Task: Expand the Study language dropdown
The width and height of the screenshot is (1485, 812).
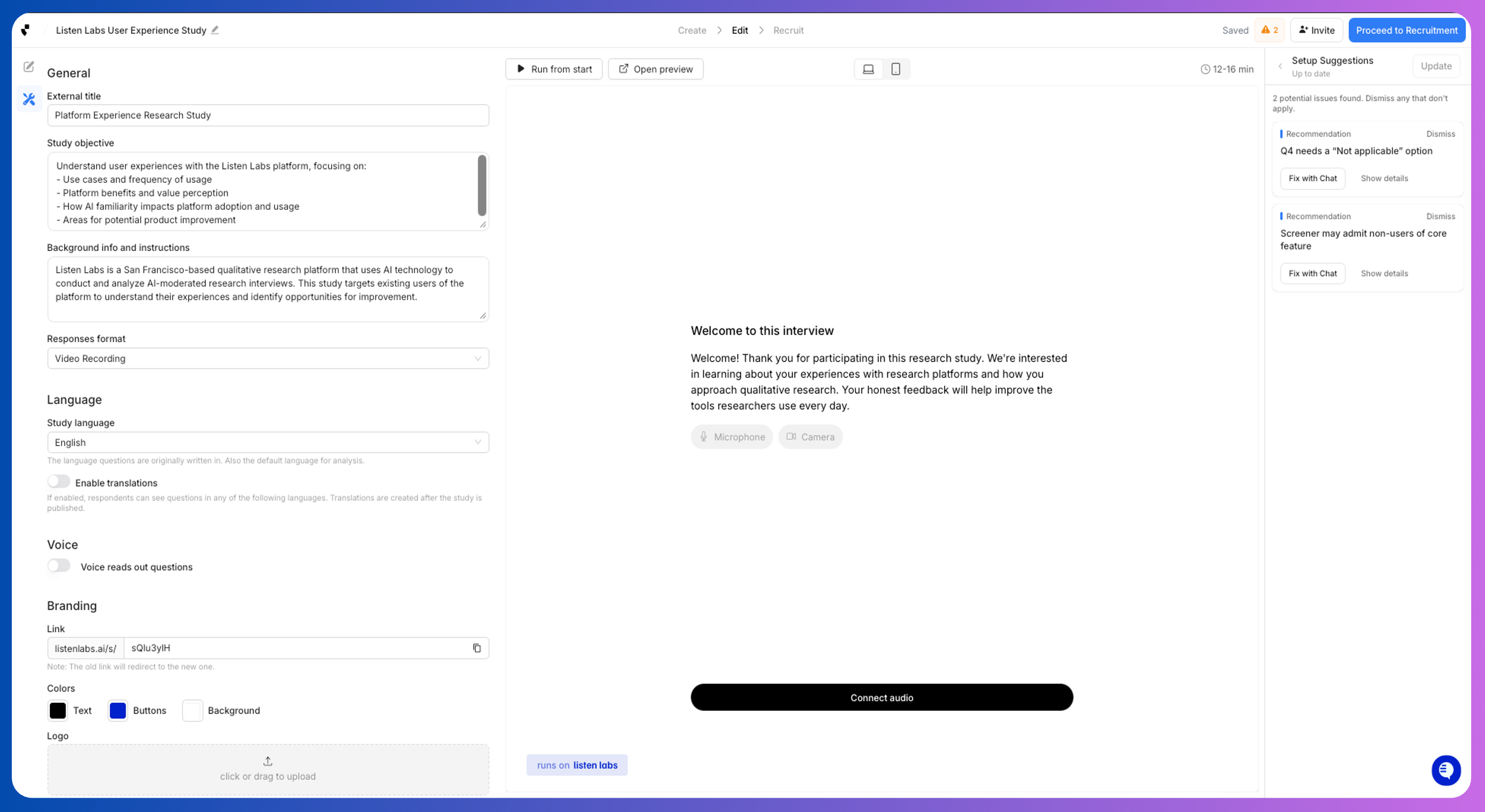Action: [268, 442]
